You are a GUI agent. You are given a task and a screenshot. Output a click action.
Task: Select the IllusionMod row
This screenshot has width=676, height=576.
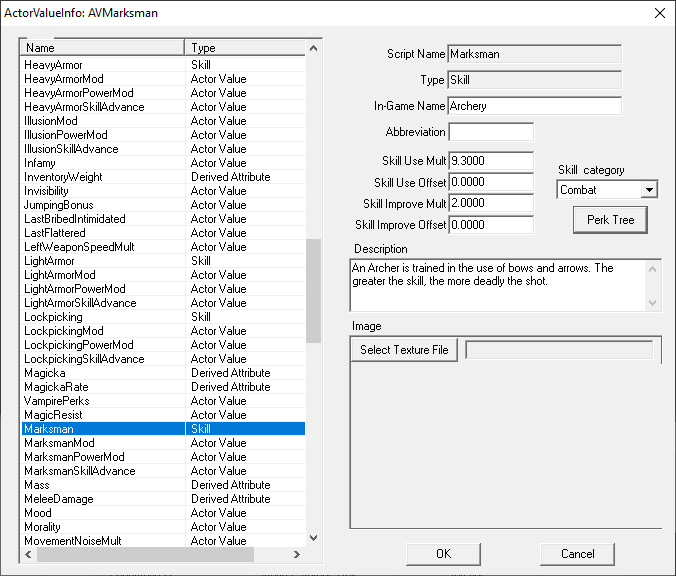tap(163, 121)
